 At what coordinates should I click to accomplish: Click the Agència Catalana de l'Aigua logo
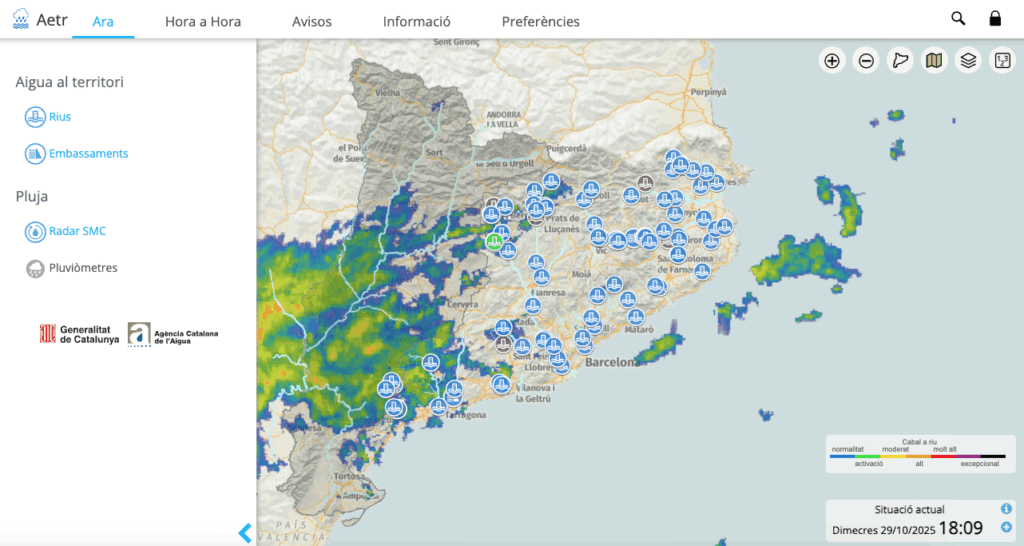173,335
